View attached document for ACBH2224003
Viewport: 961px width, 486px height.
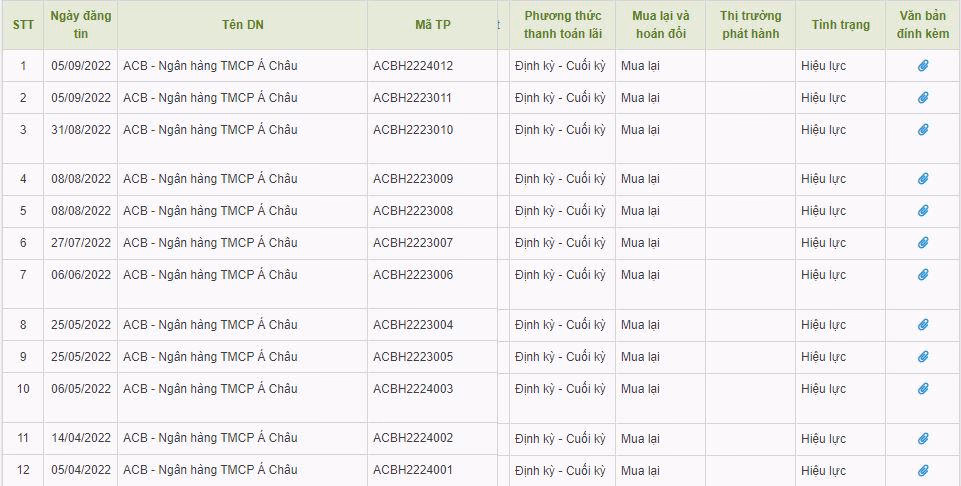pyautogui.click(x=923, y=389)
